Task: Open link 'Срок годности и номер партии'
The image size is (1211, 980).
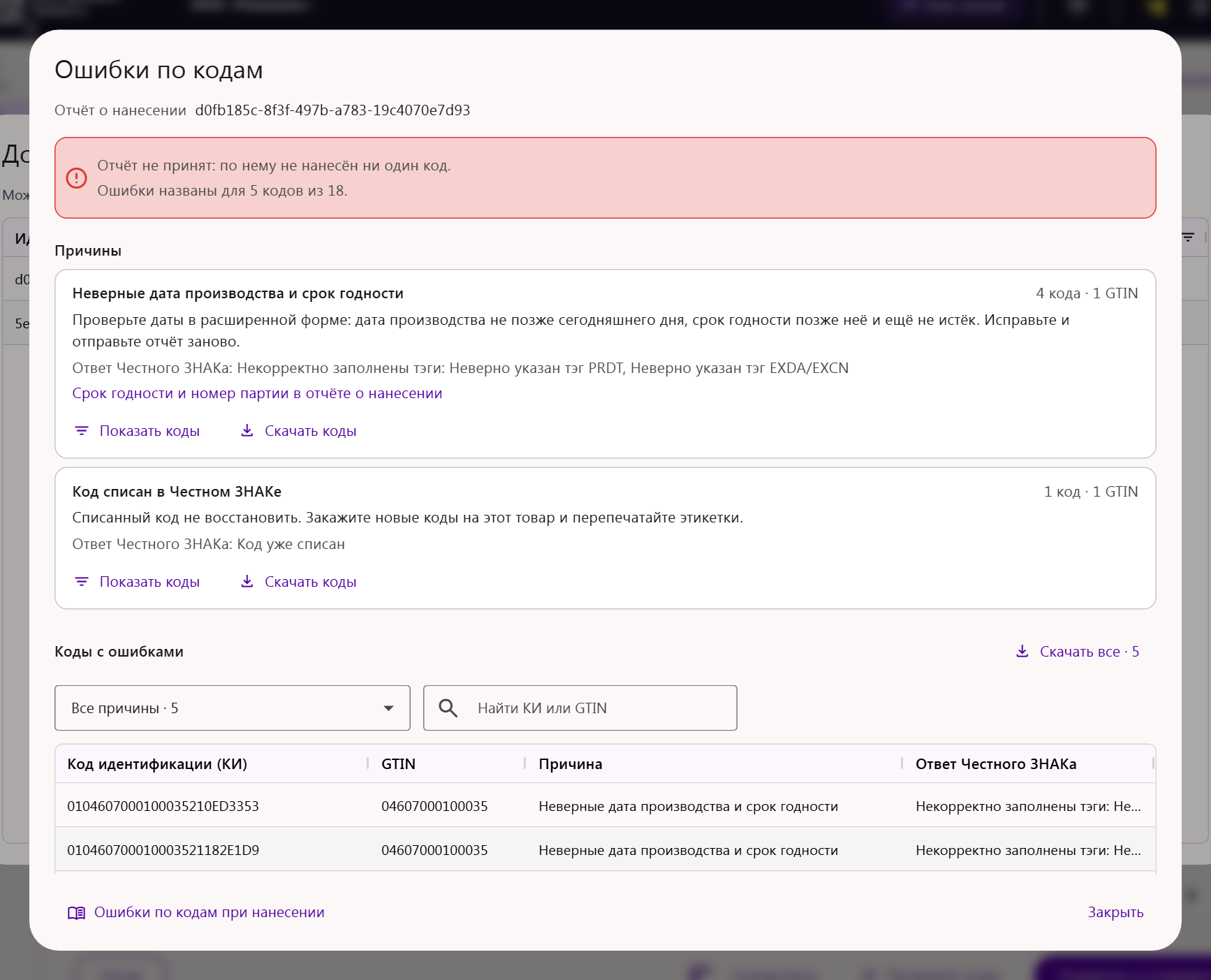Action: pyautogui.click(x=257, y=393)
